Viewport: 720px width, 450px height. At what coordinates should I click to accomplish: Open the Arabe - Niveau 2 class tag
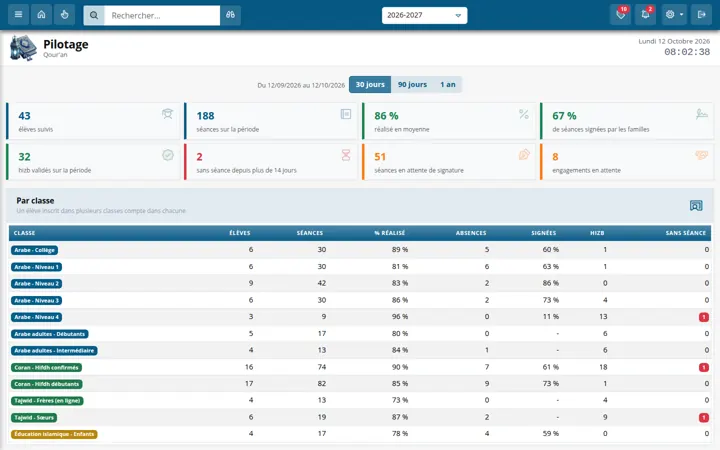point(36,284)
